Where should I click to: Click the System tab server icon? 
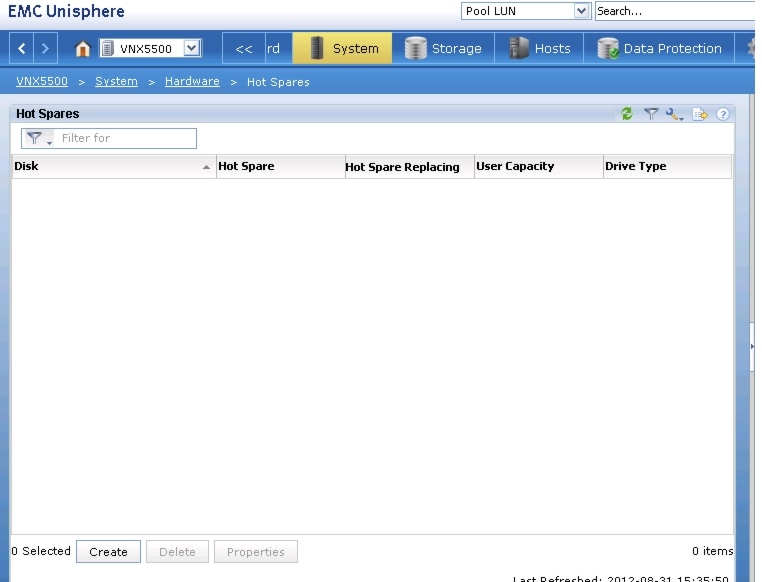(x=316, y=48)
